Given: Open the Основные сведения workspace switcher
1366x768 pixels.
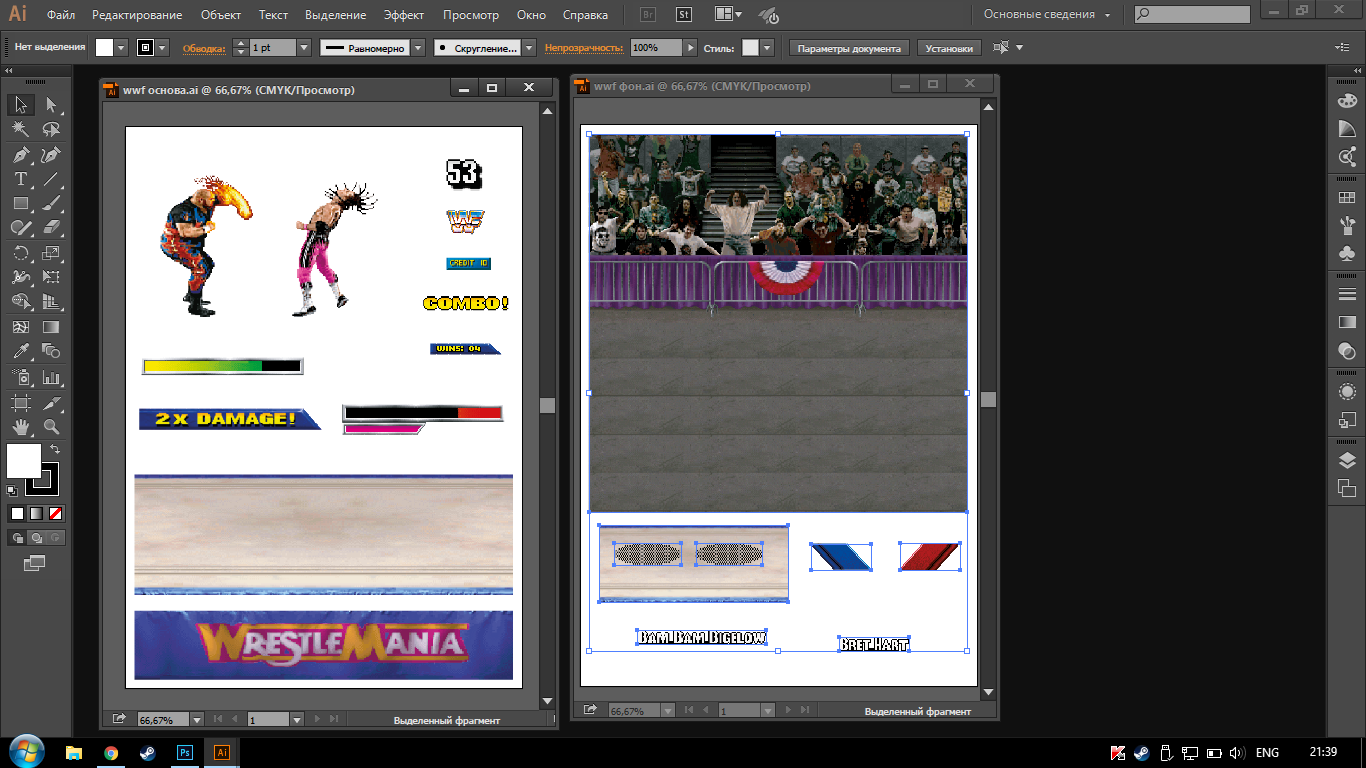Looking at the screenshot, I should 1048,15.
